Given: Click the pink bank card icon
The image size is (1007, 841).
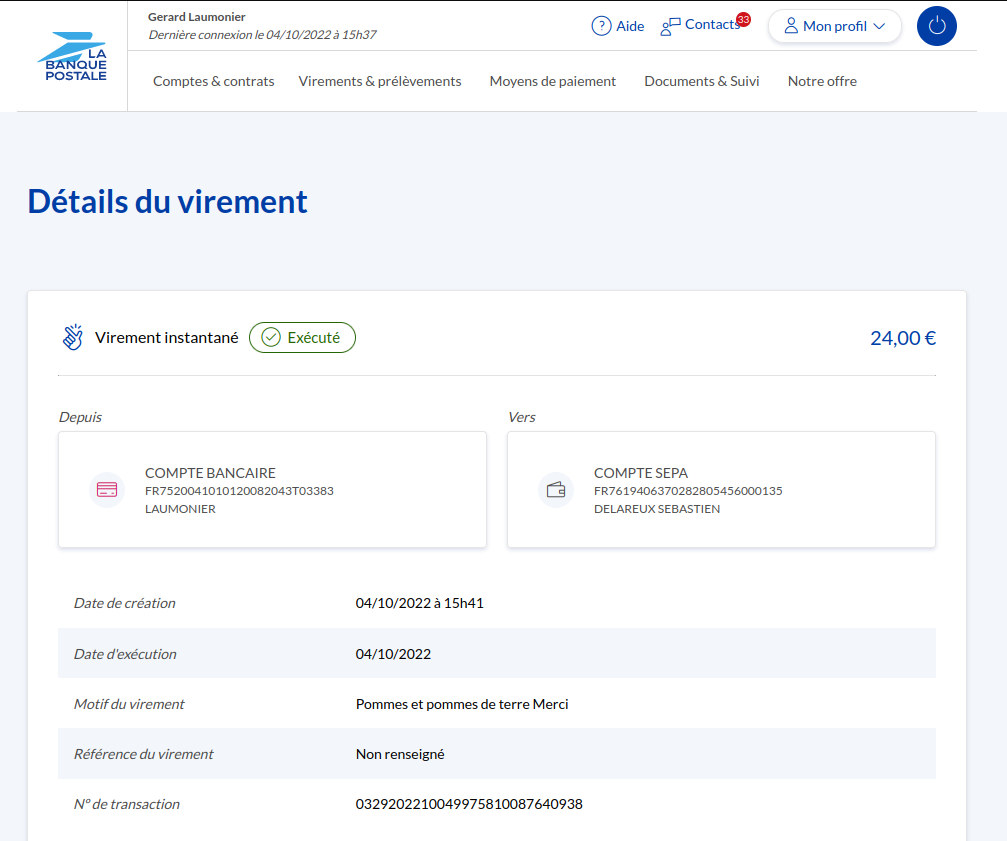Looking at the screenshot, I should (x=107, y=490).
